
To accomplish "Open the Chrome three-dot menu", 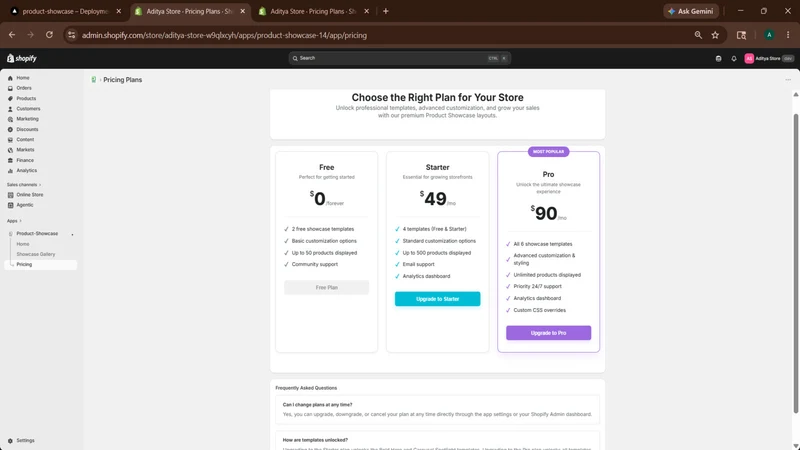I will [x=788, y=35].
